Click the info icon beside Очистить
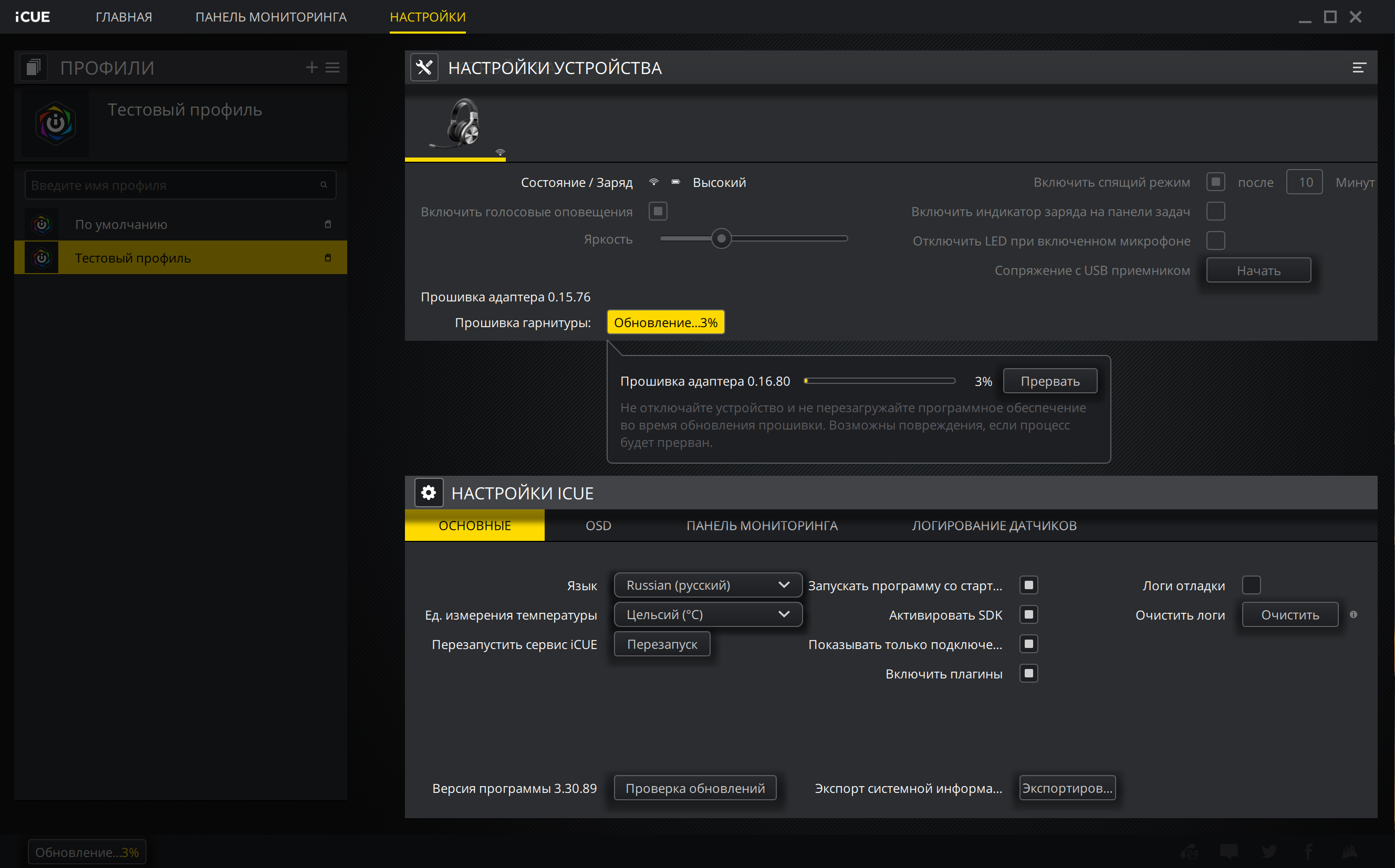Viewport: 1395px width, 868px height. (x=1353, y=615)
